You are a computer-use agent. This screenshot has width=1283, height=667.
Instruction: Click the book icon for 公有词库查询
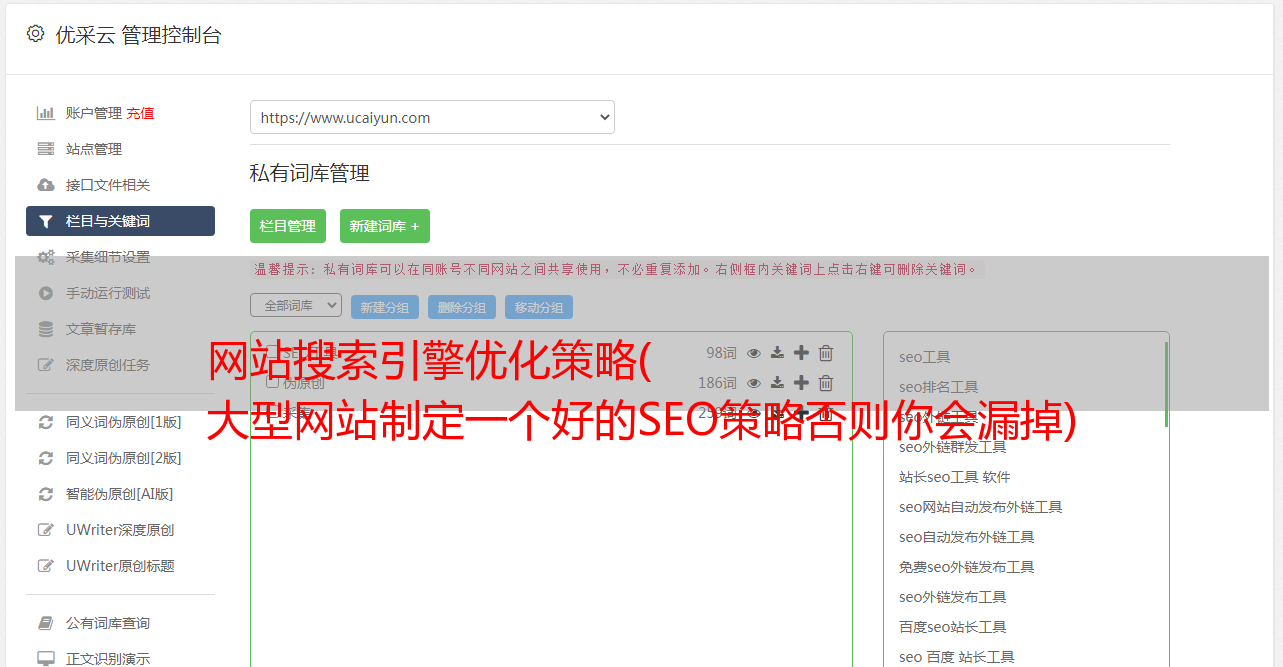(46, 623)
